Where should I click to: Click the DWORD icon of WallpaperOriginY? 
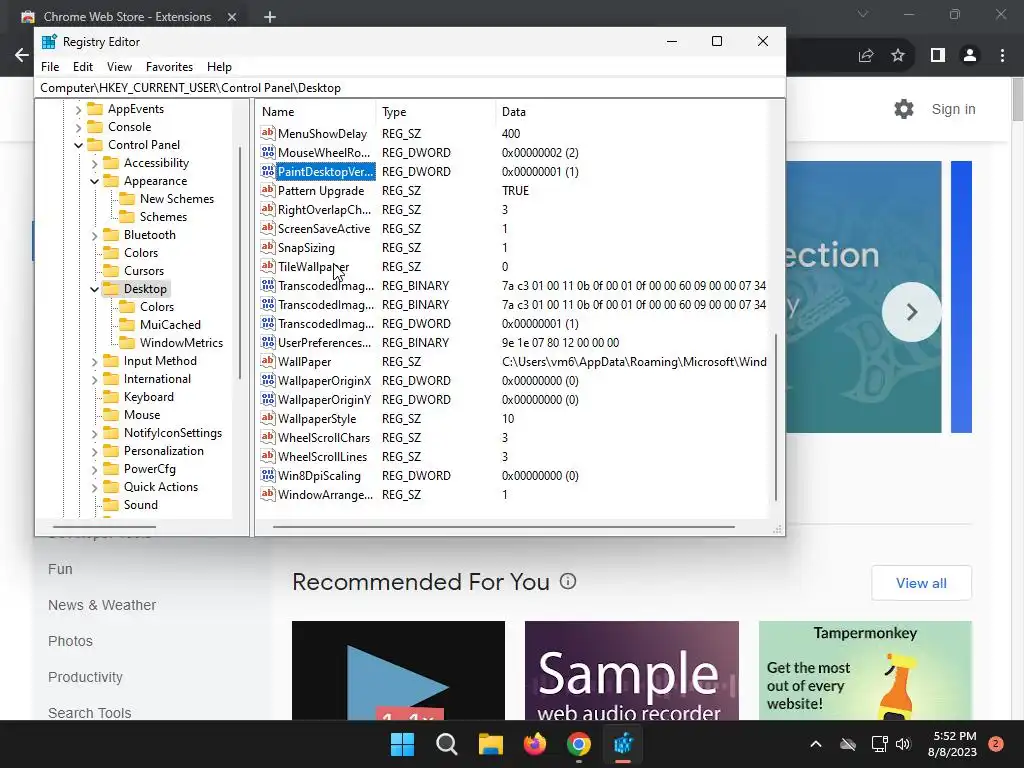pos(268,399)
